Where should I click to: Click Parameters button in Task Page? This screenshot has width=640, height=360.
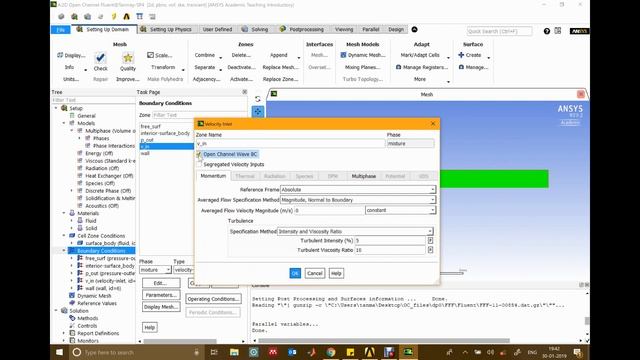point(161,295)
